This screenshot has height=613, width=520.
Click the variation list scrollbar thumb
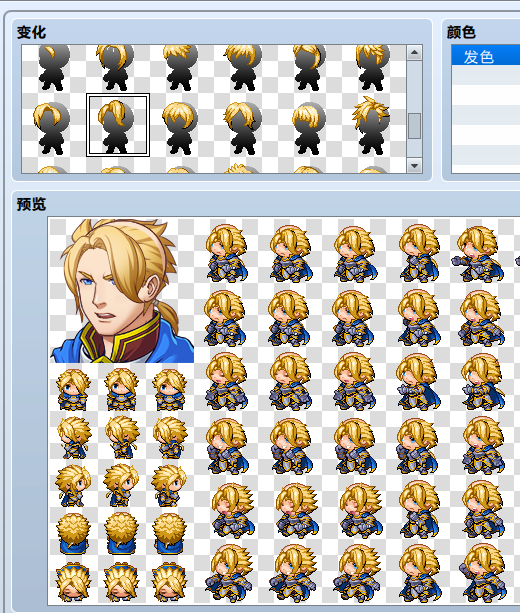414,126
